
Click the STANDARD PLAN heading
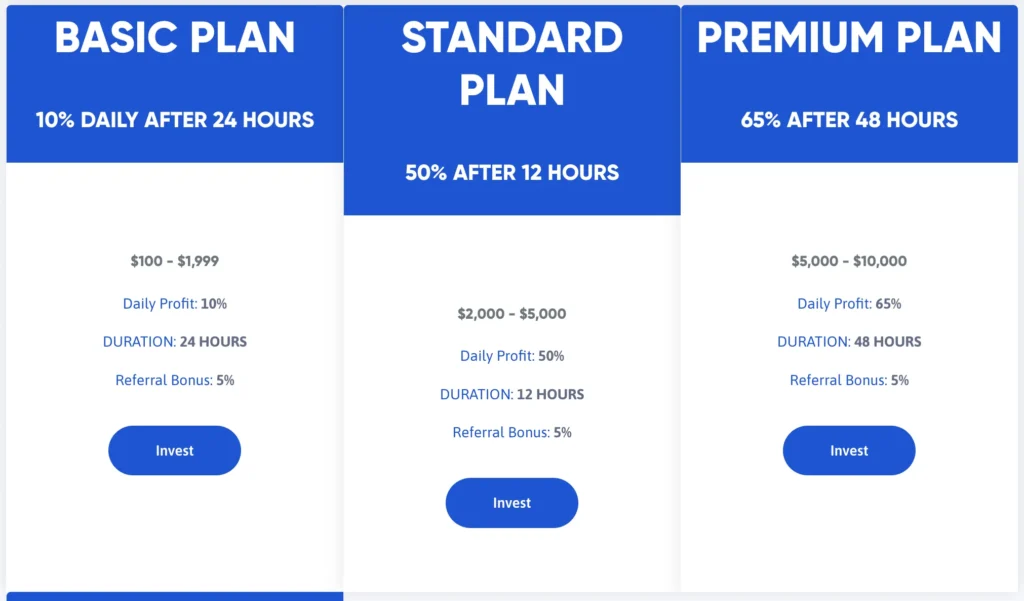[512, 64]
